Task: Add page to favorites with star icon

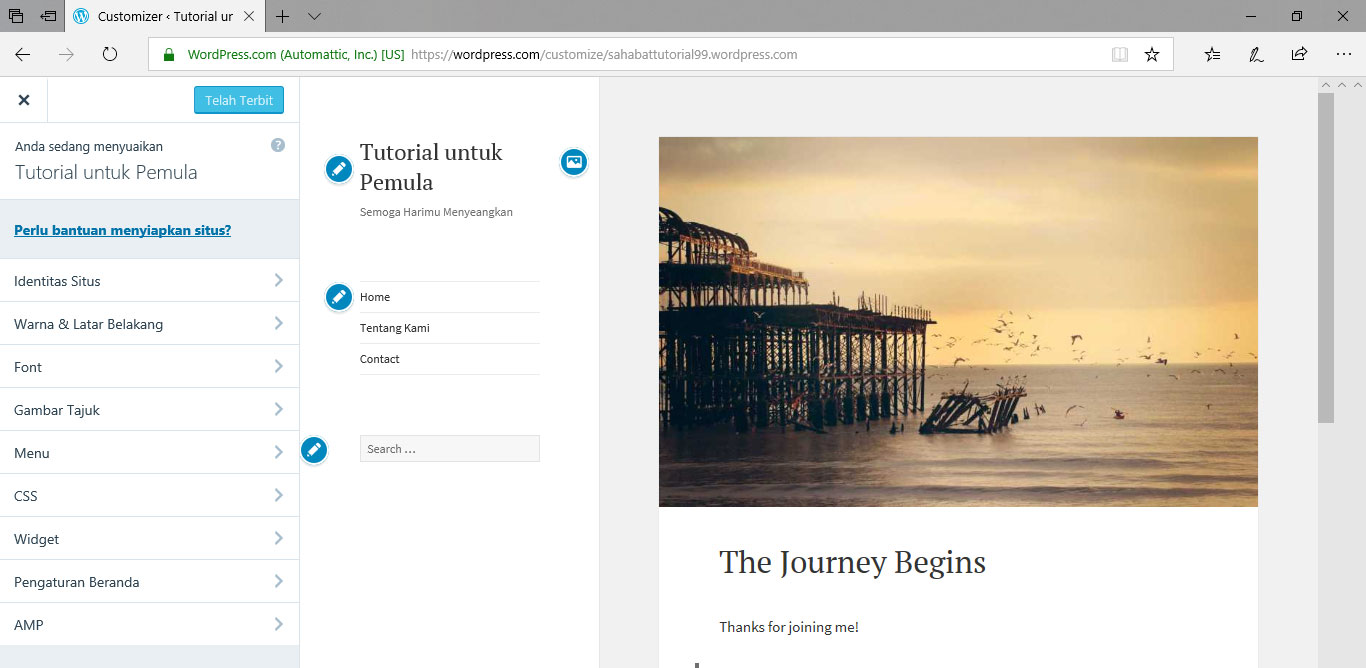Action: [1152, 55]
